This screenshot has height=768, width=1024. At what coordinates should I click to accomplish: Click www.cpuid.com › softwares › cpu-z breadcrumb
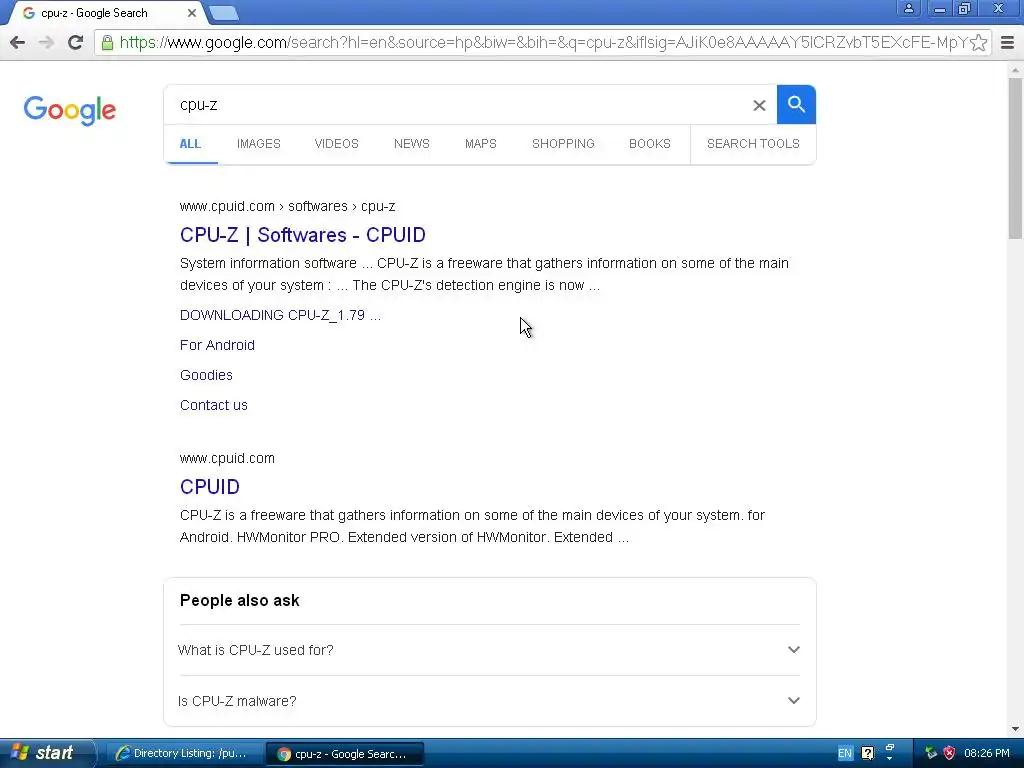287,206
